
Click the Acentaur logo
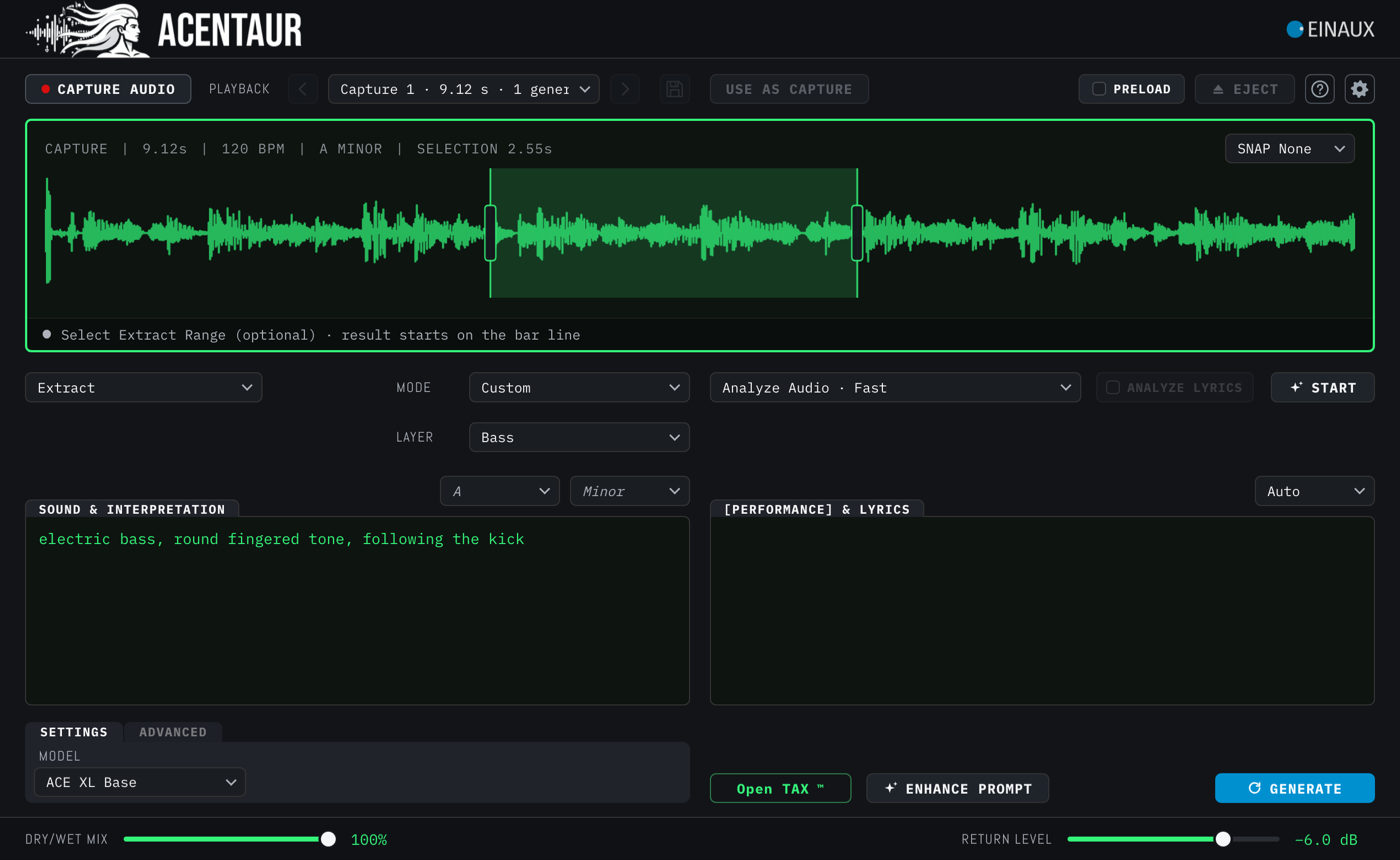[164, 29]
